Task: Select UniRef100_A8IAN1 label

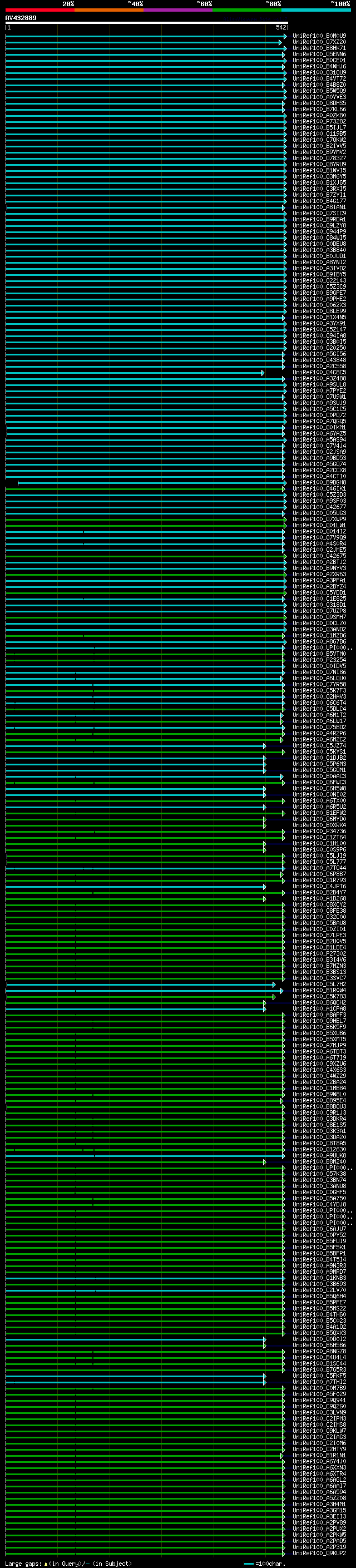Action: [319, 207]
